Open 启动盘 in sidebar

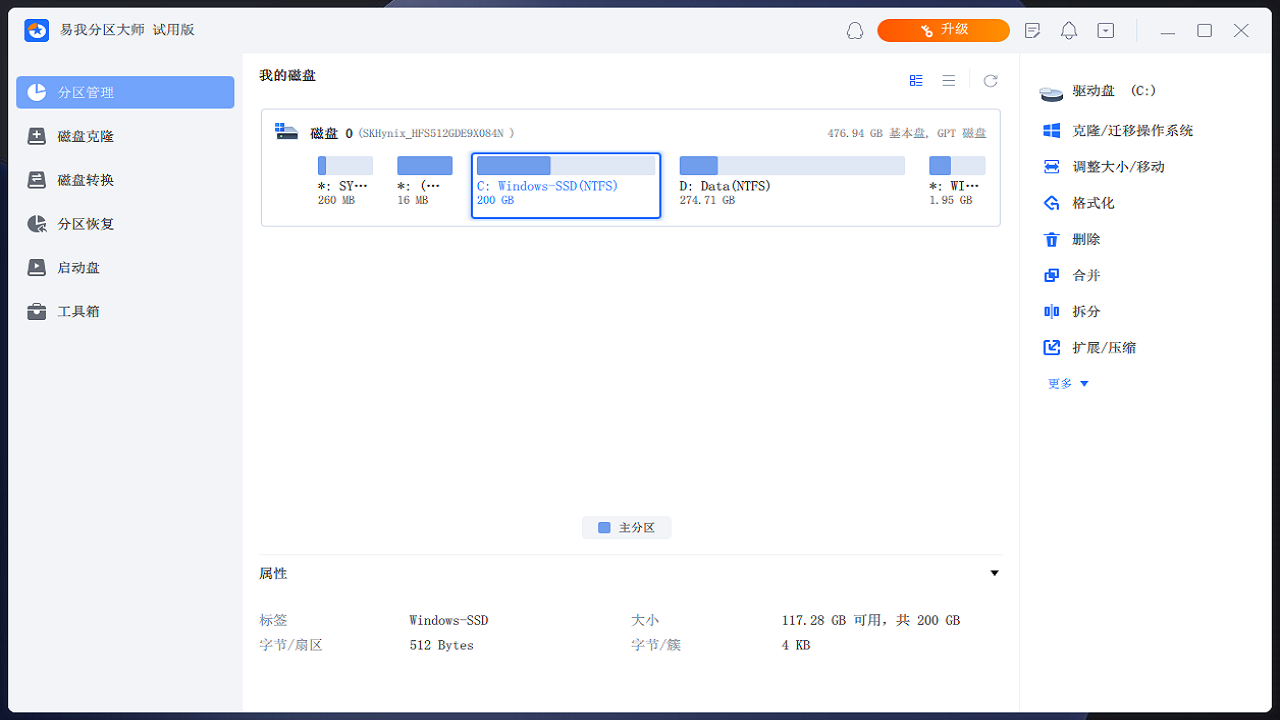125,268
